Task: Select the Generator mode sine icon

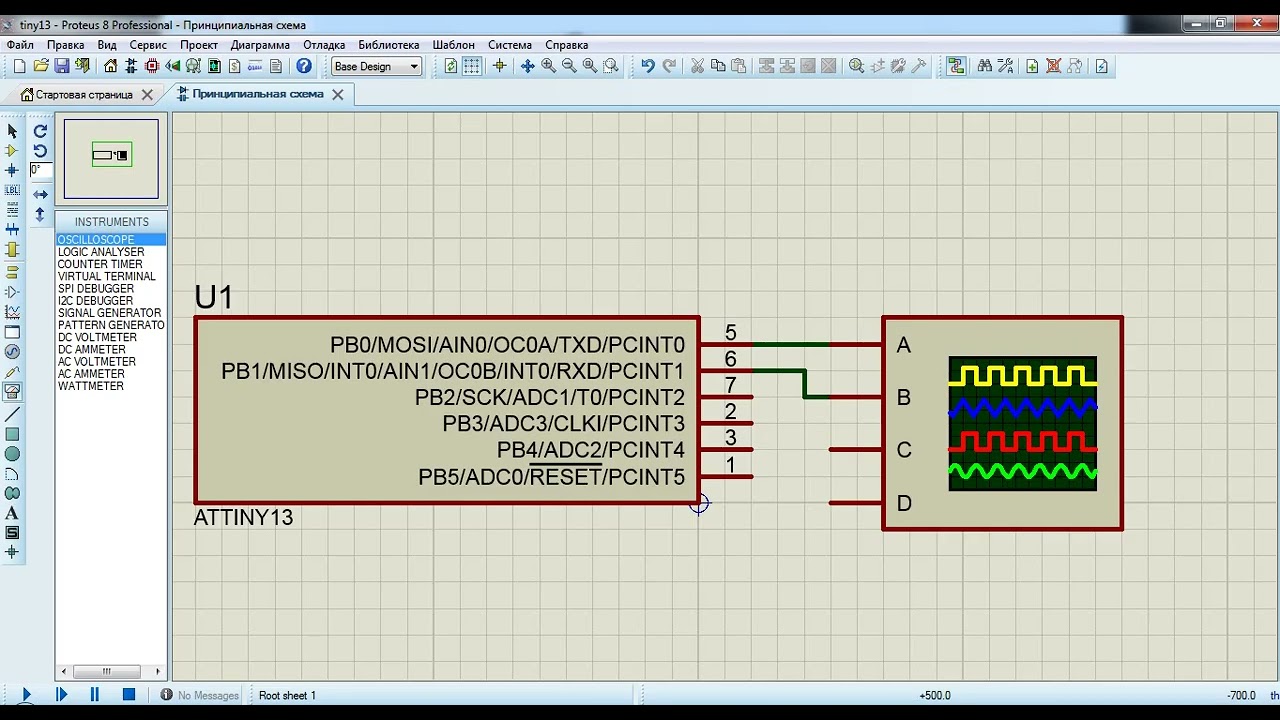Action: click(12, 352)
